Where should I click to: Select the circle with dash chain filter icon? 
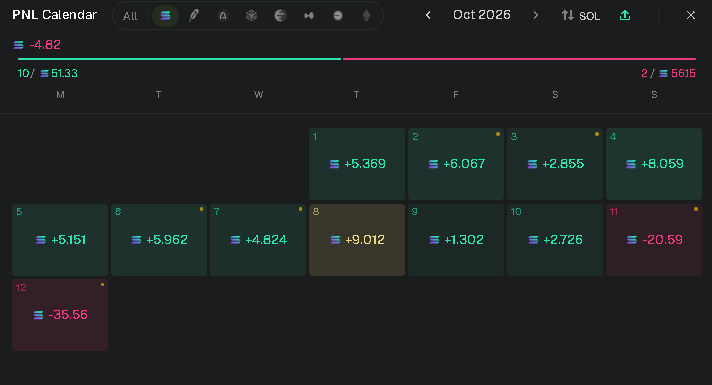pyautogui.click(x=337, y=16)
